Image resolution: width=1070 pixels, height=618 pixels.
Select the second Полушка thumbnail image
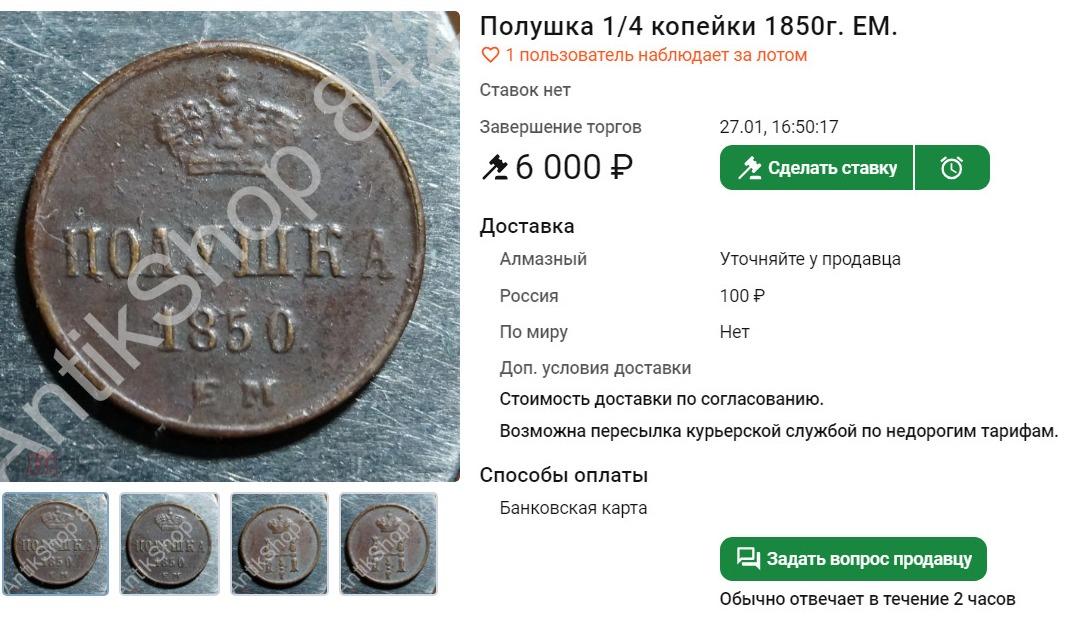click(x=169, y=544)
